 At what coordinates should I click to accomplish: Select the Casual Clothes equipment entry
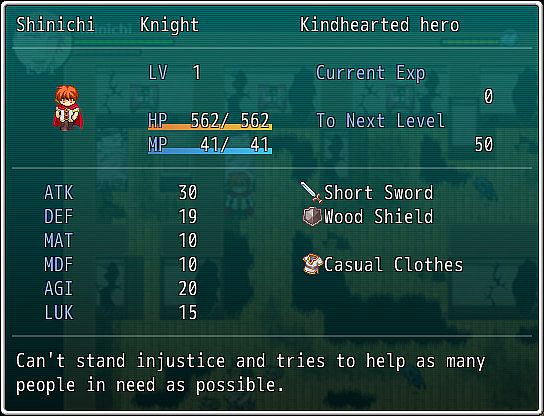tap(383, 264)
